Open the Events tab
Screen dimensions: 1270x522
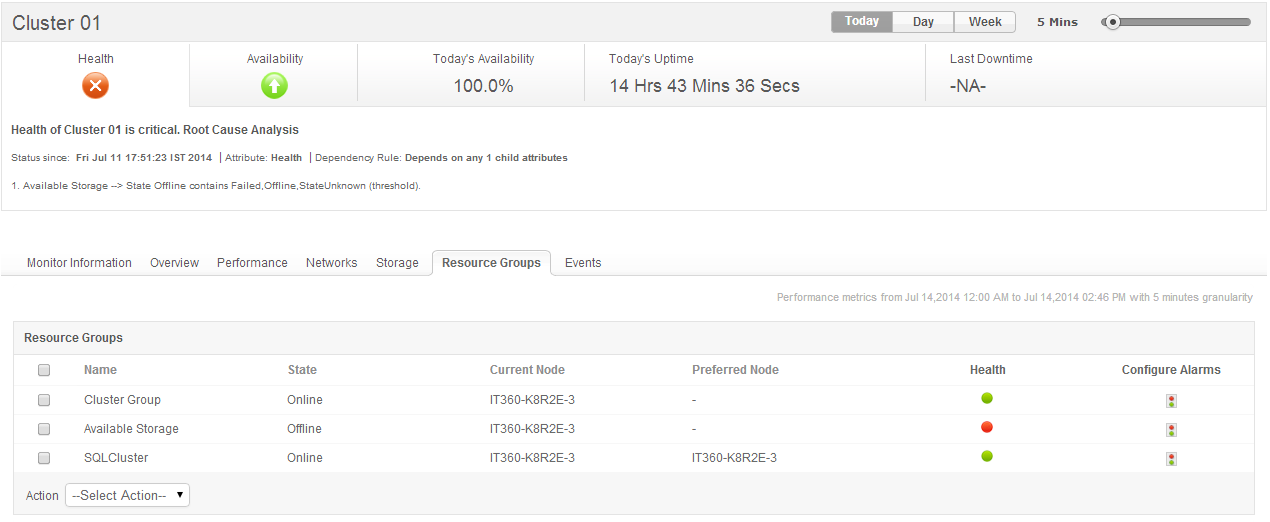pyautogui.click(x=583, y=263)
